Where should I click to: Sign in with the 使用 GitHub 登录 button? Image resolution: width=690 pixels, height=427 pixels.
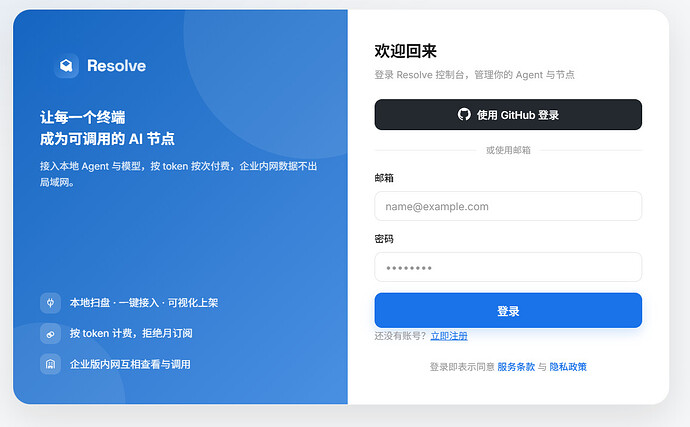pos(508,114)
